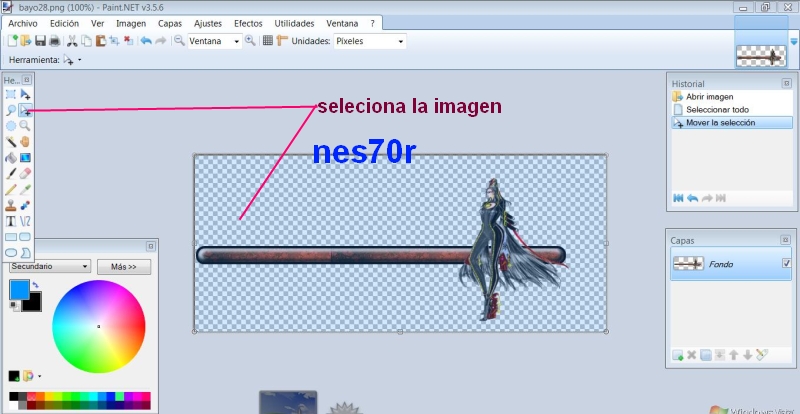Select the Freeform Shape tool

pos(25,253)
